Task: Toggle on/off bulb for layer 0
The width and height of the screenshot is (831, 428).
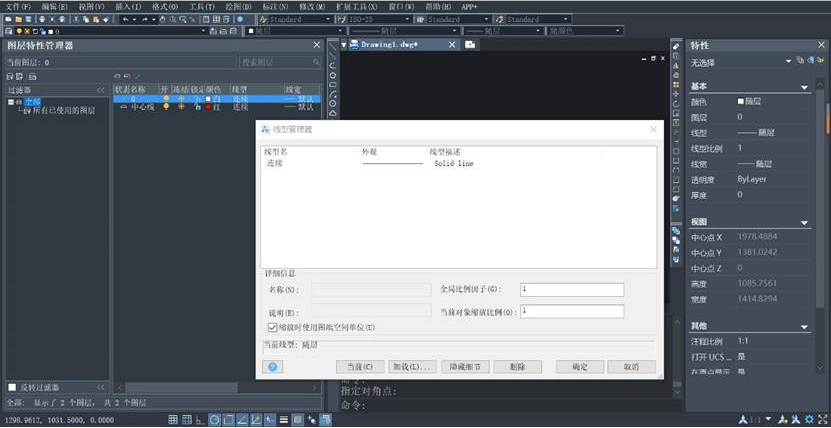Action: (166, 99)
